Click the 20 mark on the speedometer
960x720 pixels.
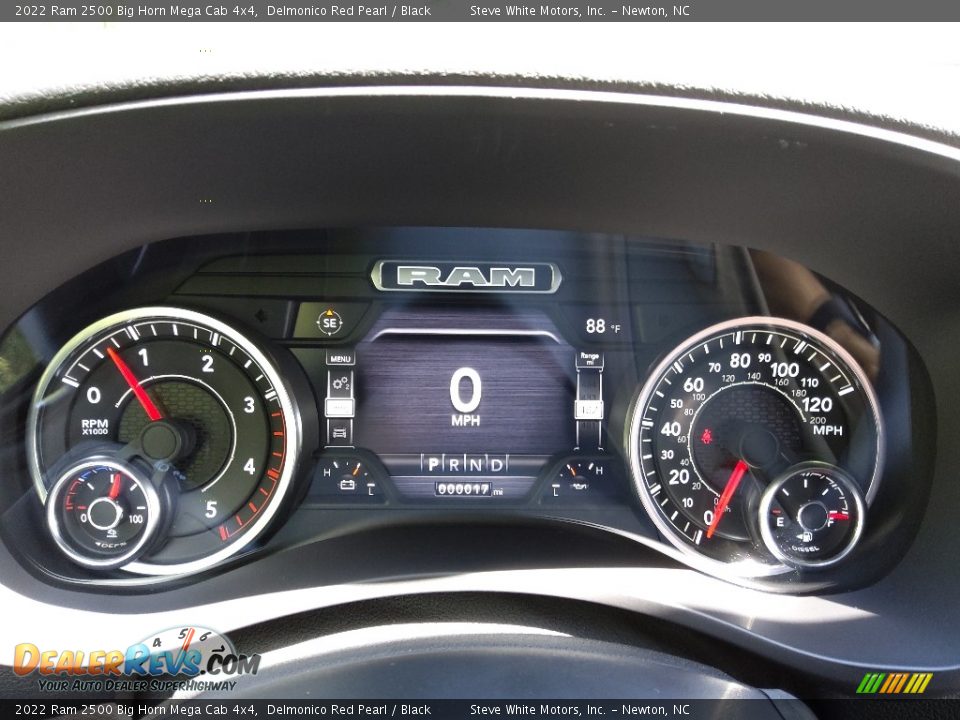pos(679,476)
